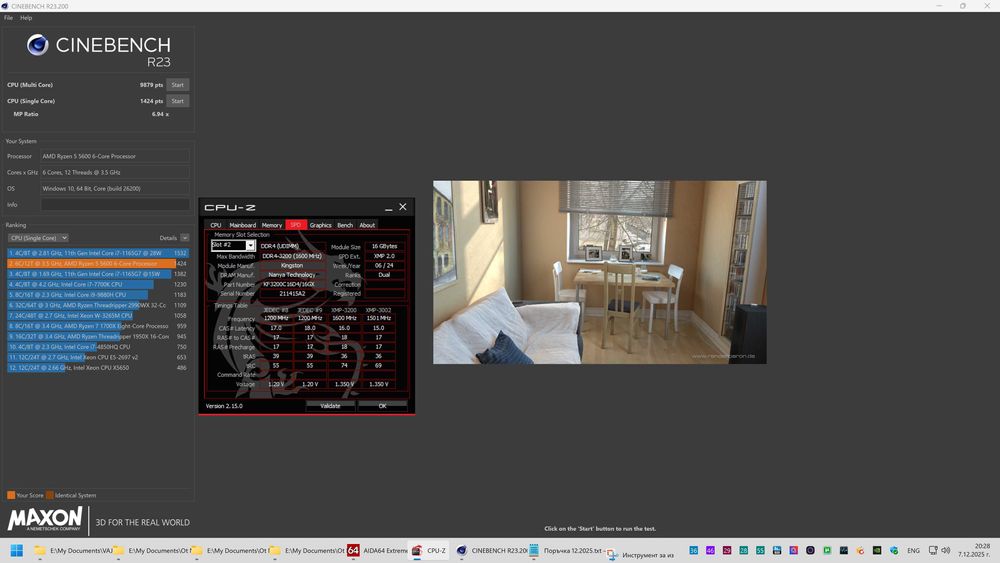Select ranking row 1 Intel Core i7-1165G7 @ 28W
The height and width of the screenshot is (563, 1000).
coord(98,253)
